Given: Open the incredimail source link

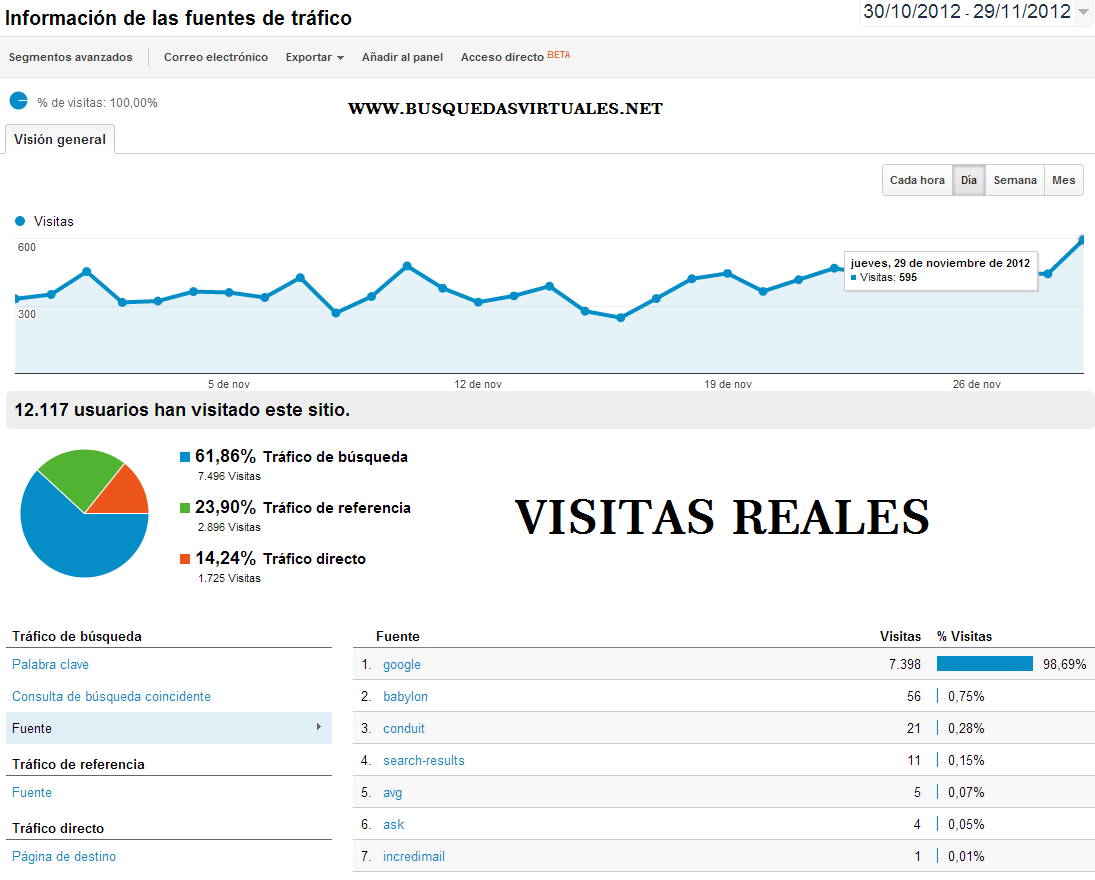Looking at the screenshot, I should tap(413, 856).
